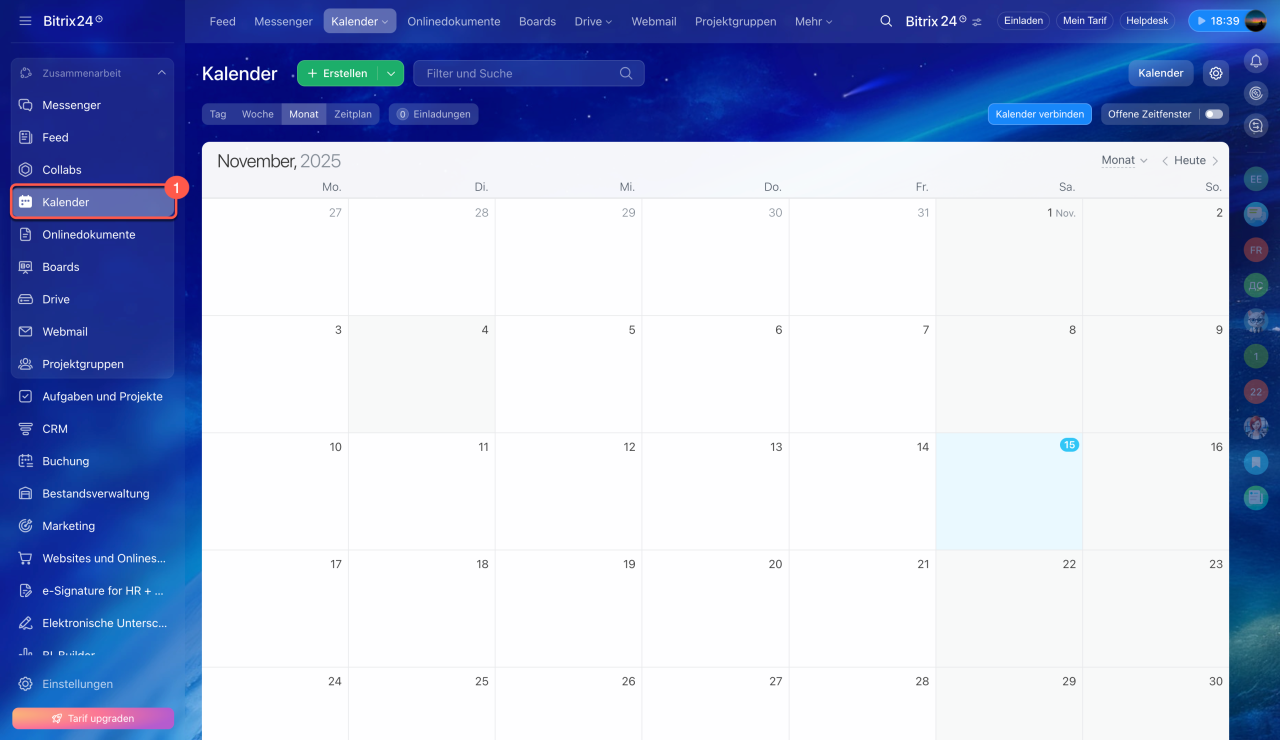1280x740 pixels.
Task: Open the bookmark icon in right panel
Action: coord(1256,462)
